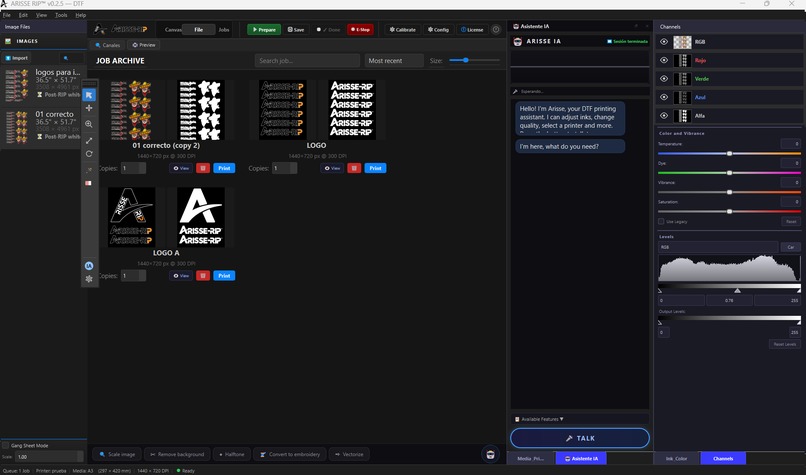Select the logos para i... image thumbnail
The height and width of the screenshot is (475, 806).
[x=17, y=85]
